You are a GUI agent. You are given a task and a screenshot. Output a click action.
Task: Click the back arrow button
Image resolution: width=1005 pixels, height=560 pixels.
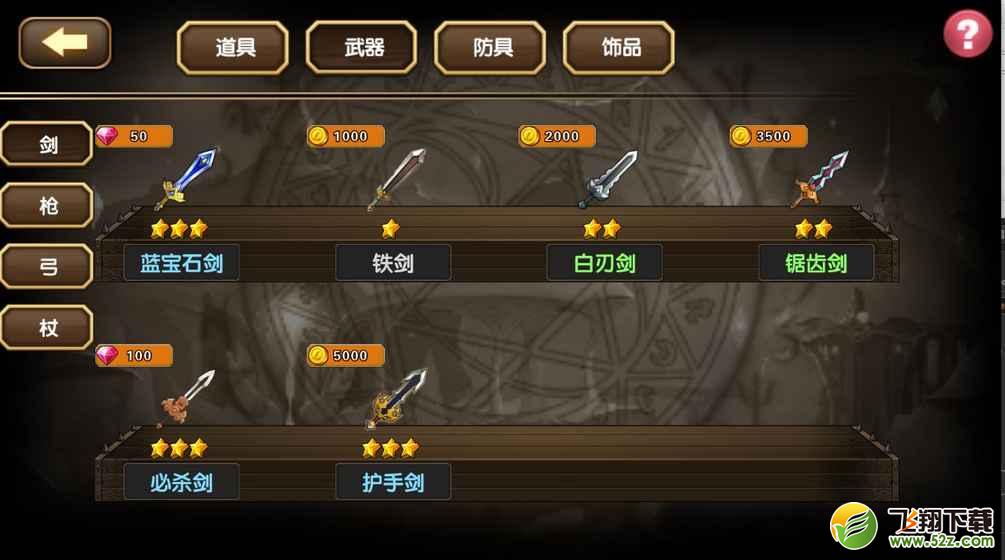coord(65,43)
